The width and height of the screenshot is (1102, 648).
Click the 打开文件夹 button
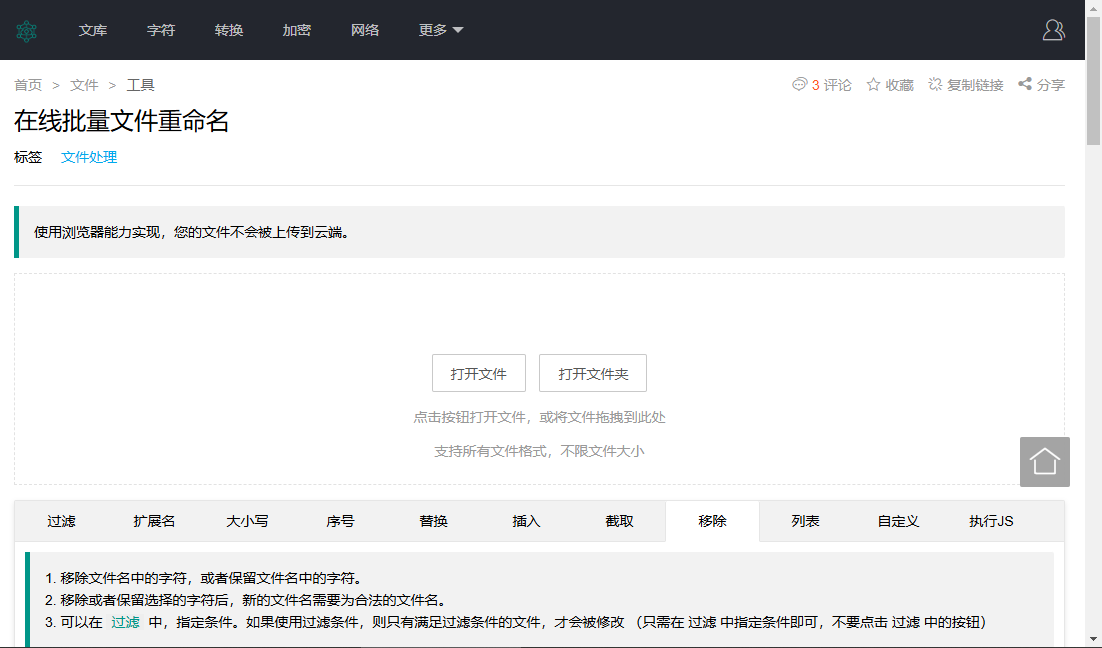tap(592, 372)
